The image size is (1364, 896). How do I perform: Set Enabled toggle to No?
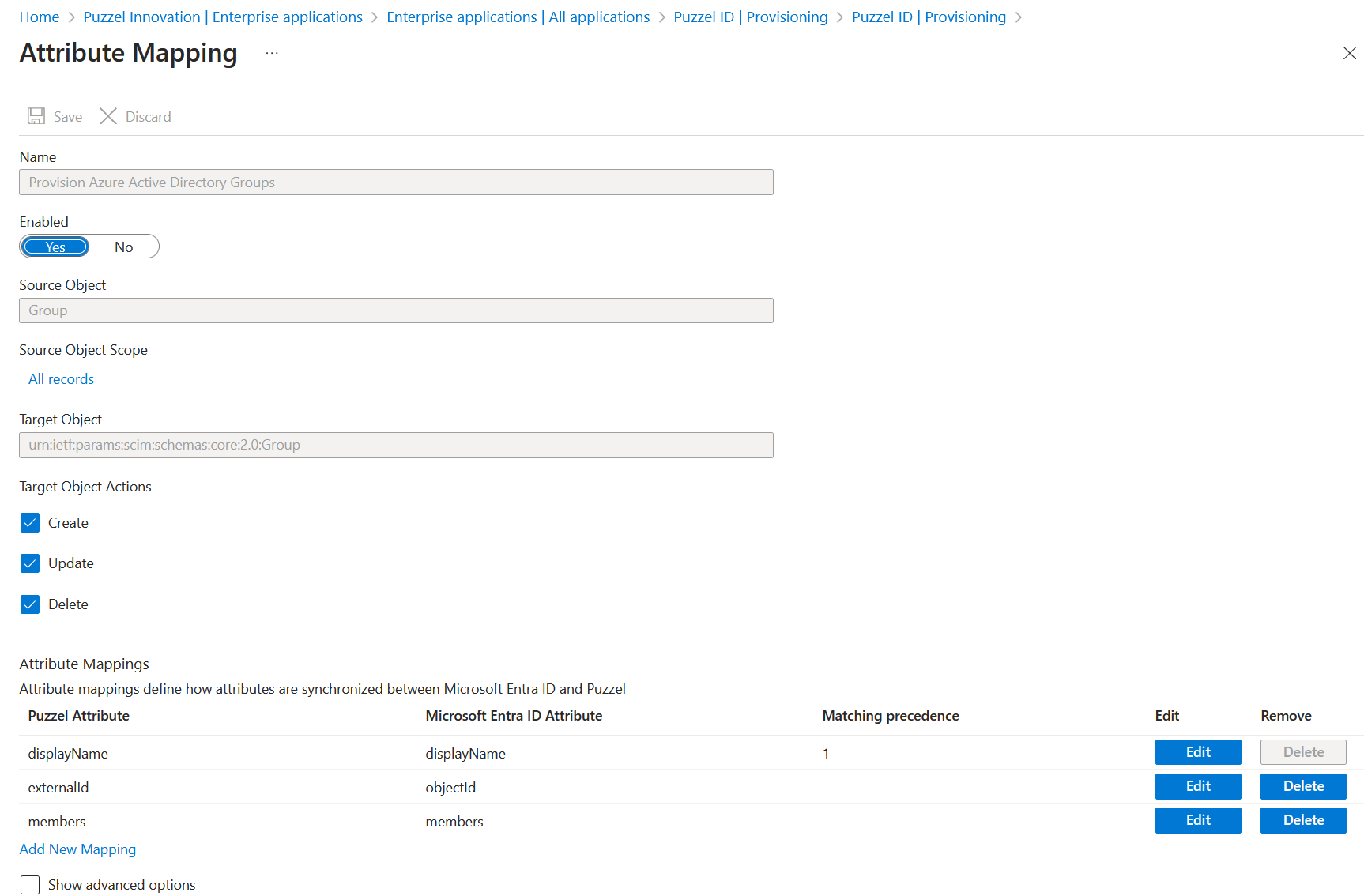click(123, 247)
